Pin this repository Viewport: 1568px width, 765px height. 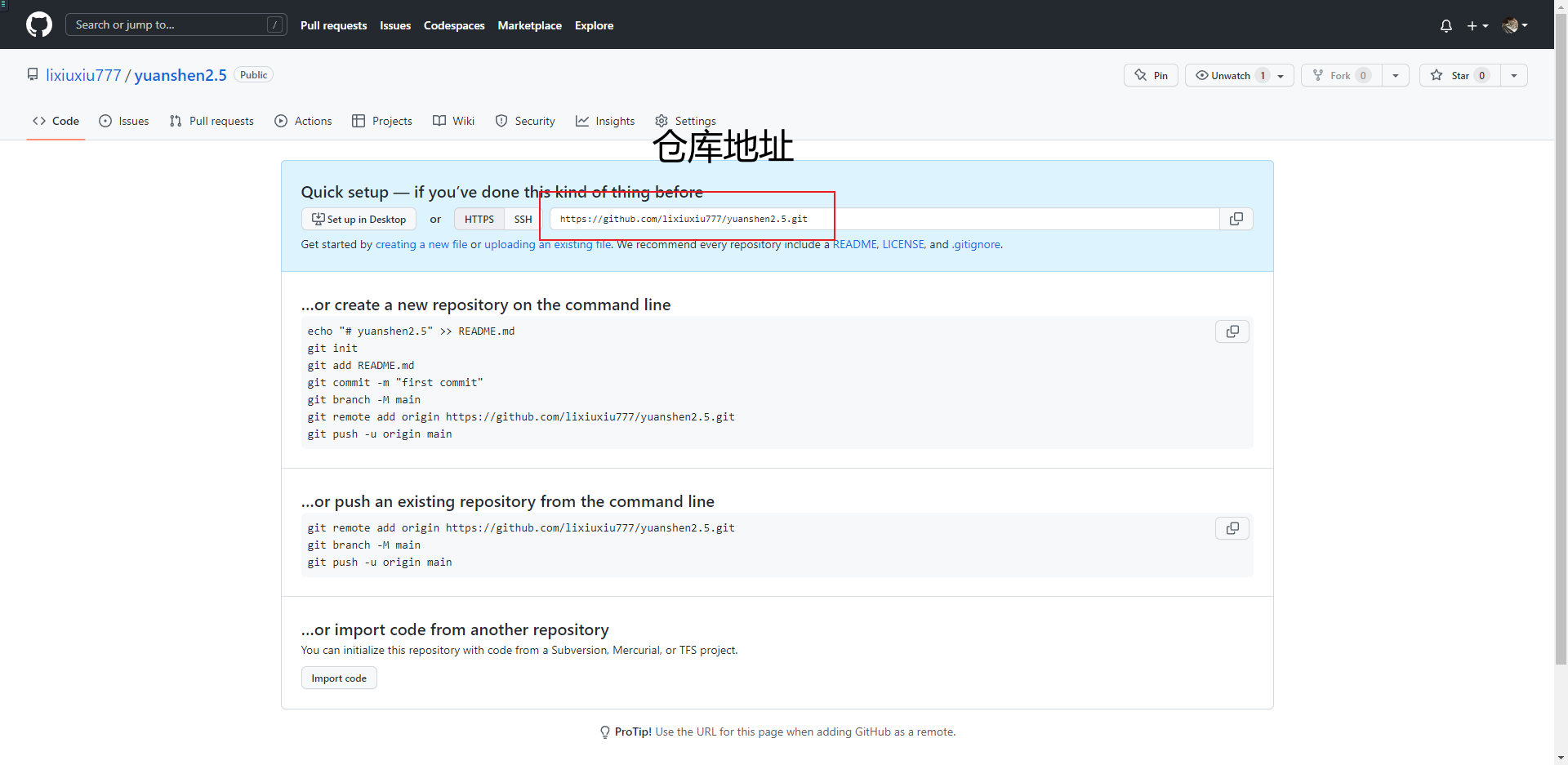click(1150, 75)
